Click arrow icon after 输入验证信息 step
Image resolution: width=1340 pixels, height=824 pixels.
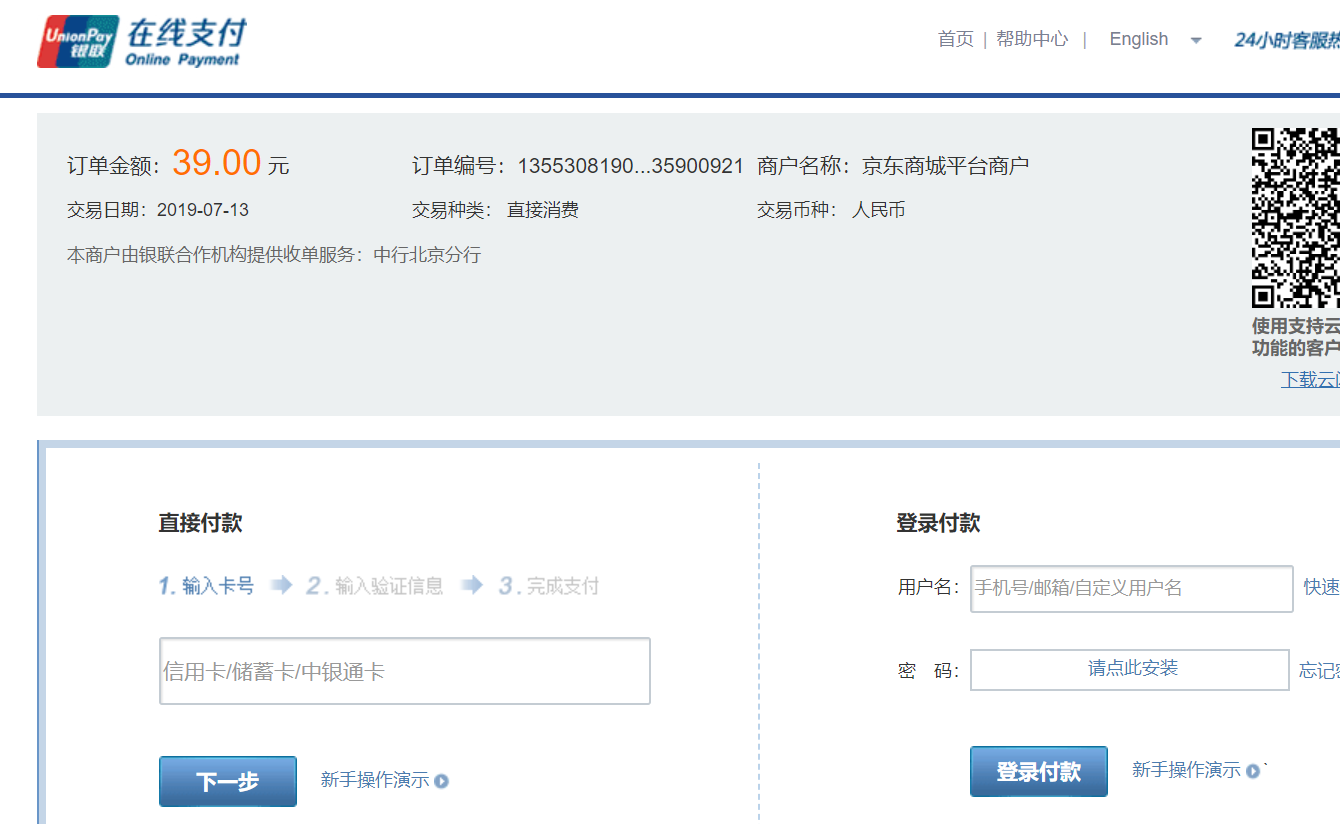coord(472,586)
